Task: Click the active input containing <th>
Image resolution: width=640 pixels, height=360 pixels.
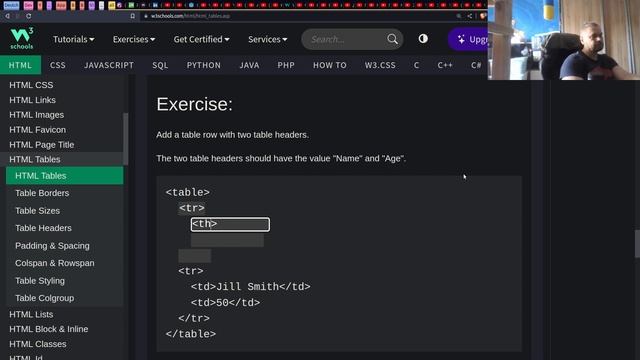Action: click(230, 224)
